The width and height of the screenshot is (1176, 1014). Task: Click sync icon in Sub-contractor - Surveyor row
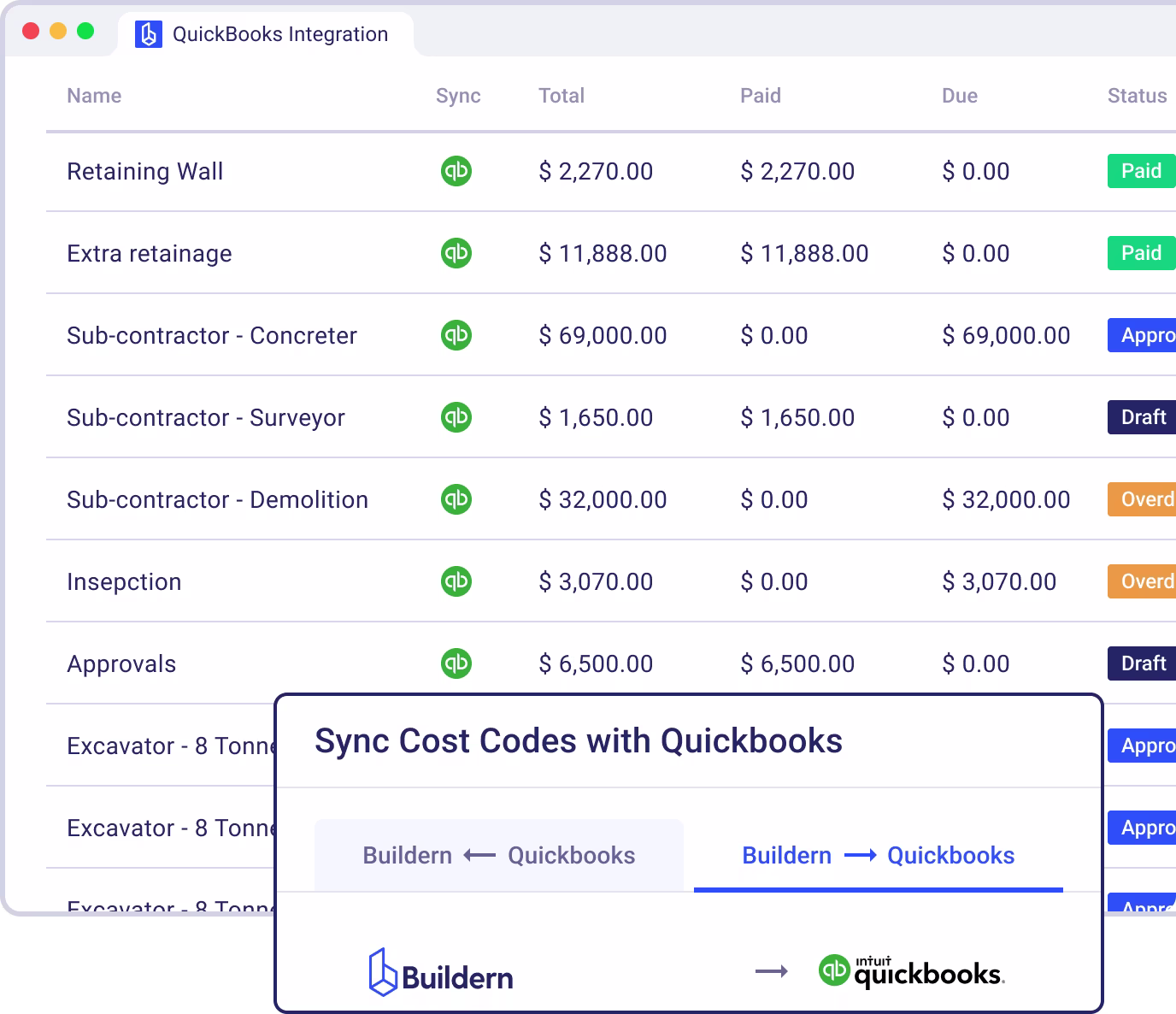tap(456, 417)
